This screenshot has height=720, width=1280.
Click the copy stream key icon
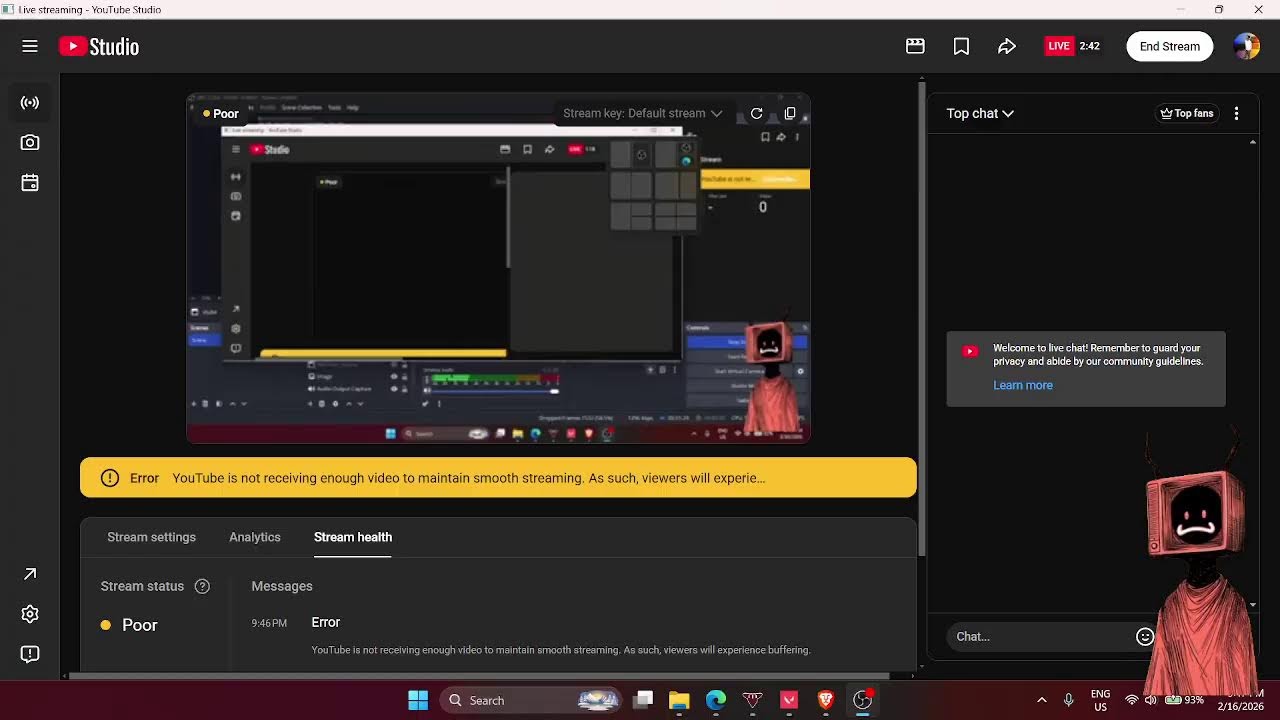click(x=790, y=113)
